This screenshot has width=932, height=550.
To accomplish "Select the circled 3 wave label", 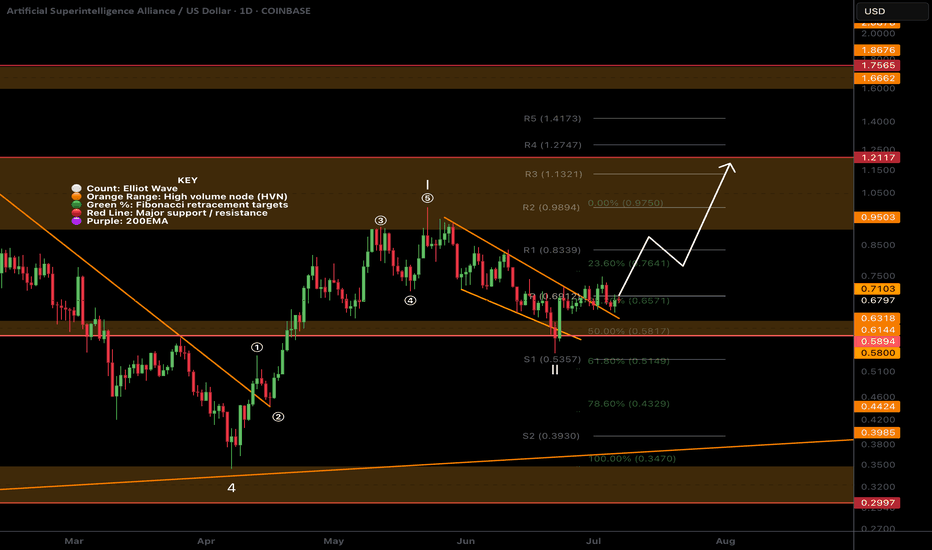I will coord(380,221).
